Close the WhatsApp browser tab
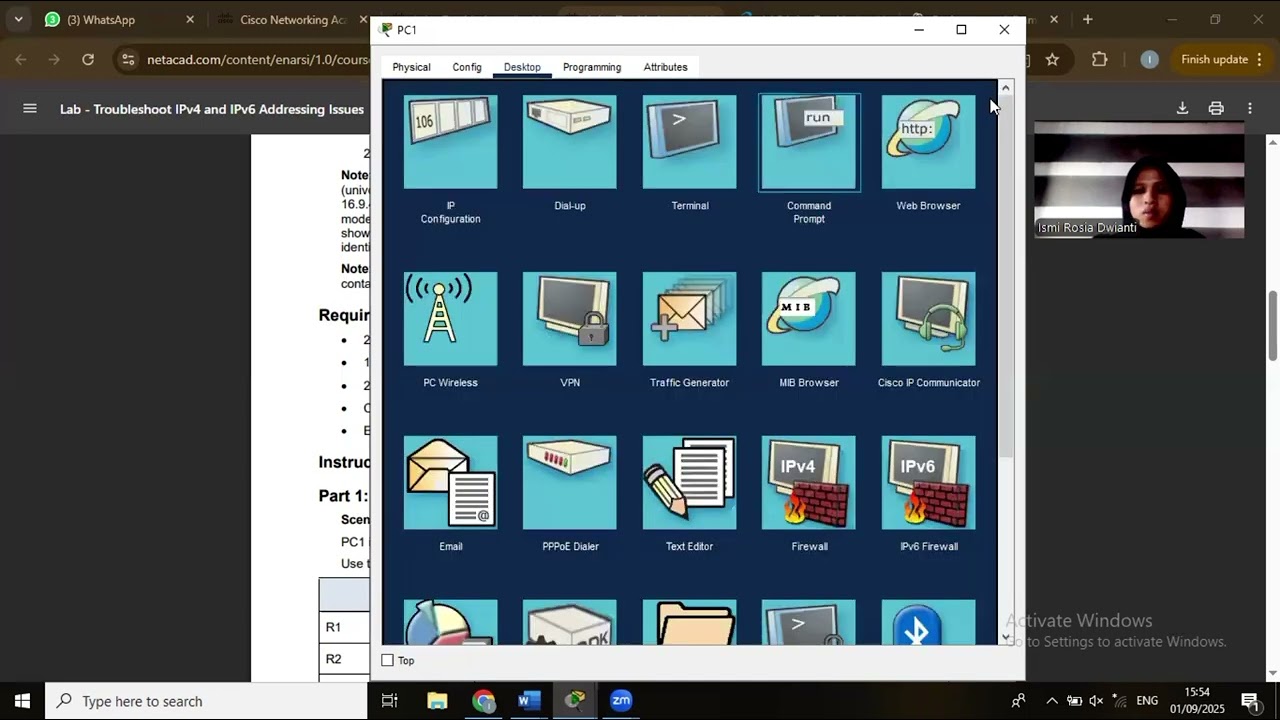This screenshot has height=720, width=1280. tap(190, 19)
